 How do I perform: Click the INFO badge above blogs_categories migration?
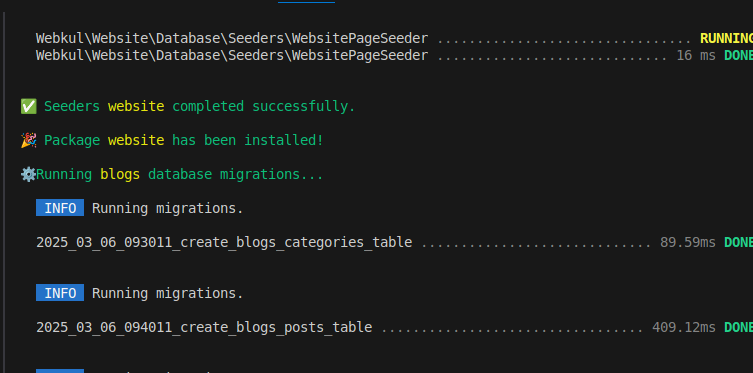pyautogui.click(x=60, y=208)
